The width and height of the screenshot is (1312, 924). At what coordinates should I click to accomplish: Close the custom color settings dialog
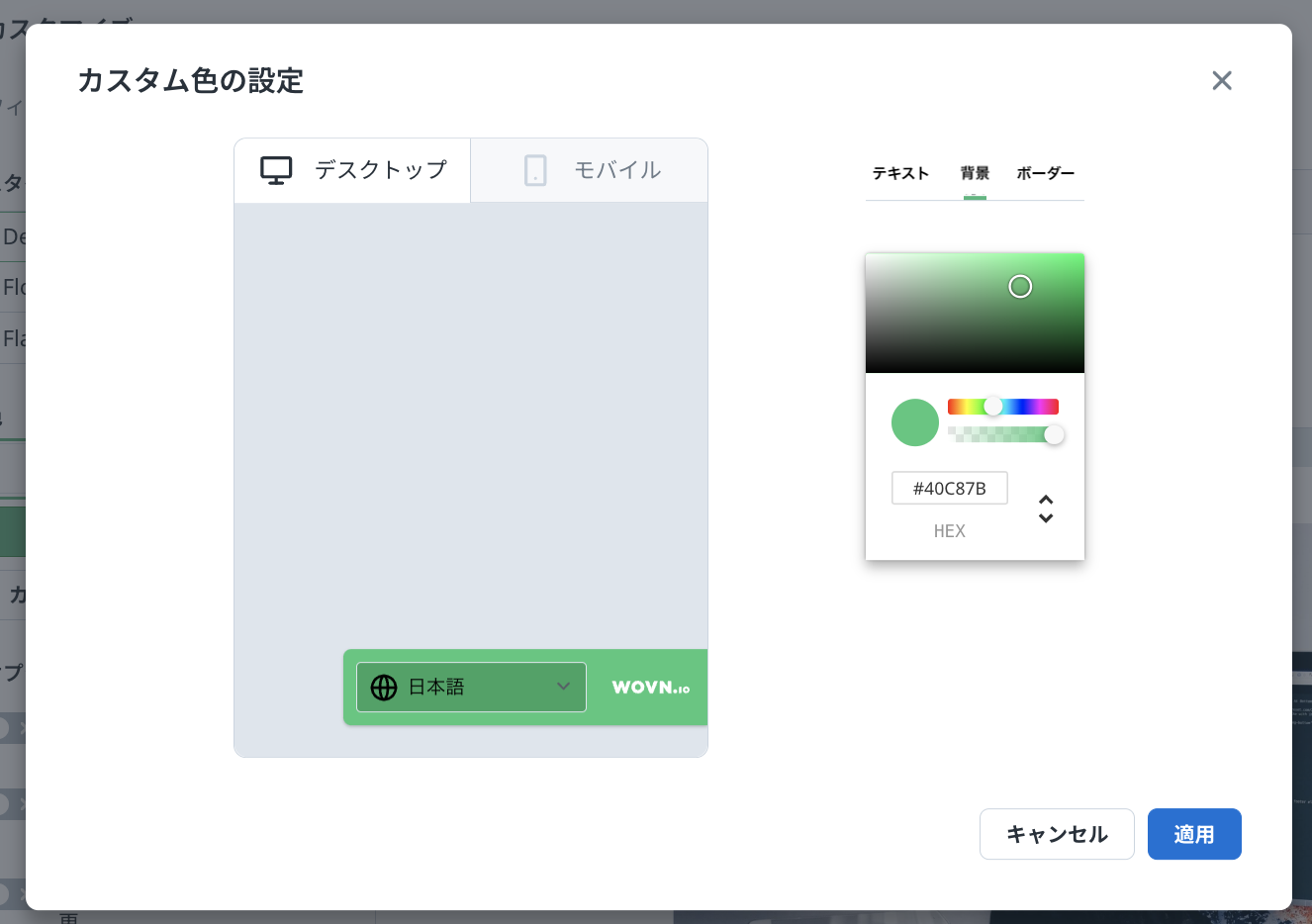[1222, 81]
